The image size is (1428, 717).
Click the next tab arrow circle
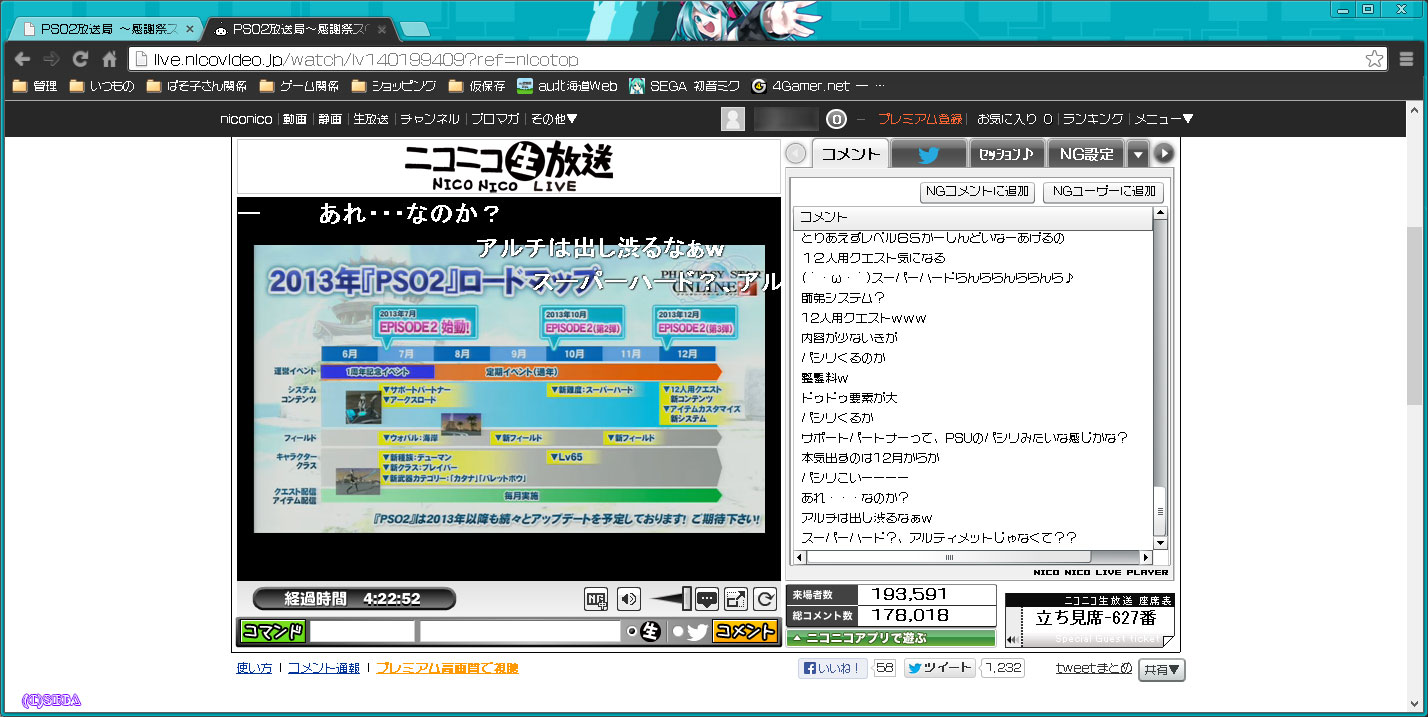(1163, 154)
